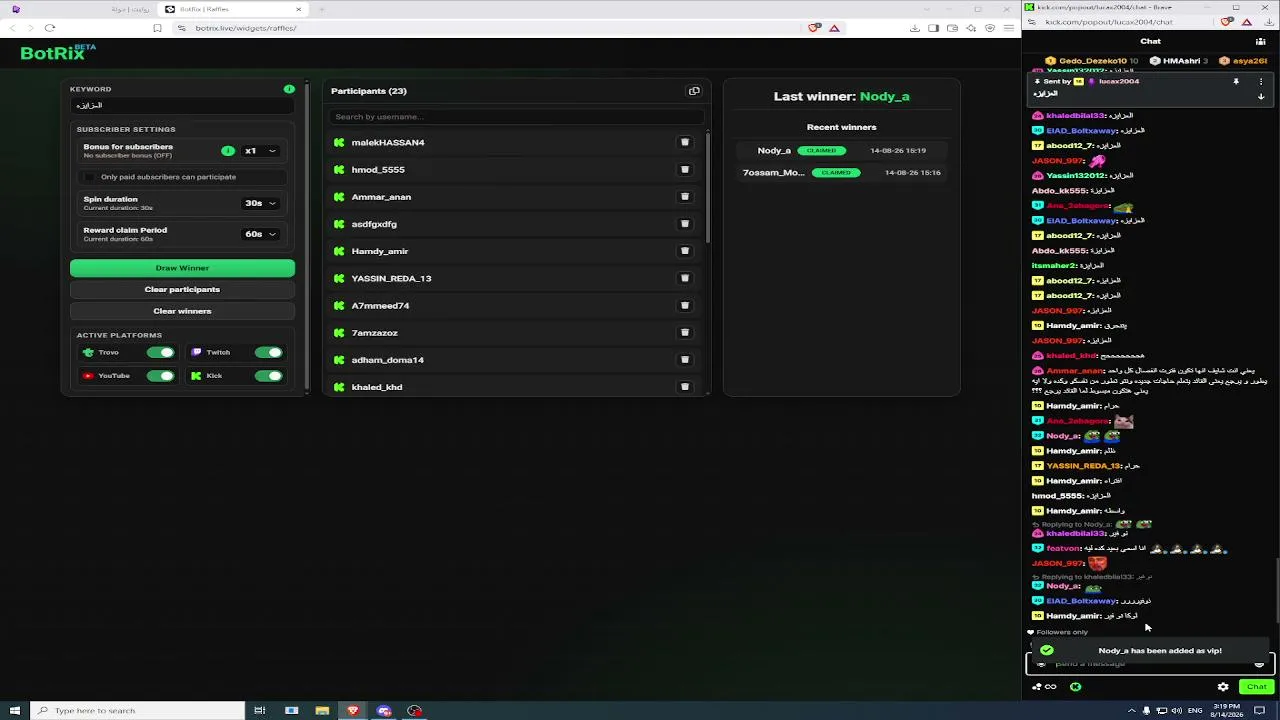
Task: Toggle Twitch platform switch
Action: (x=268, y=352)
